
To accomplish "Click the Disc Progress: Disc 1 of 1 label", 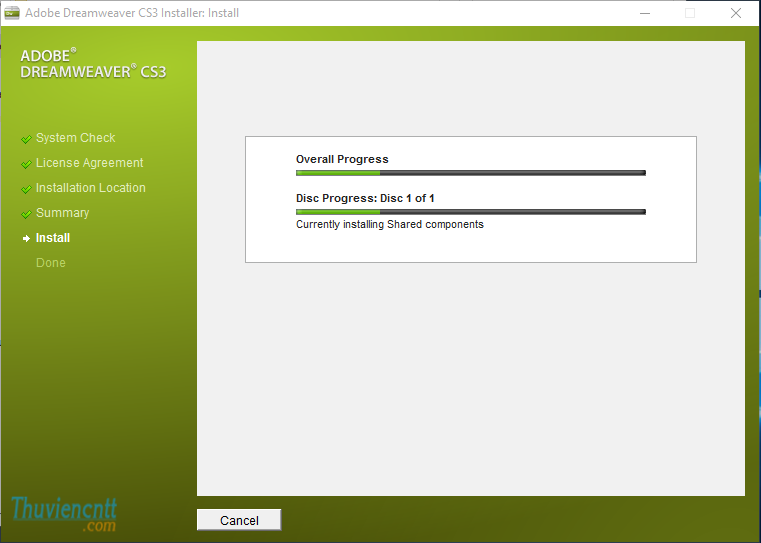I will (x=365, y=198).
